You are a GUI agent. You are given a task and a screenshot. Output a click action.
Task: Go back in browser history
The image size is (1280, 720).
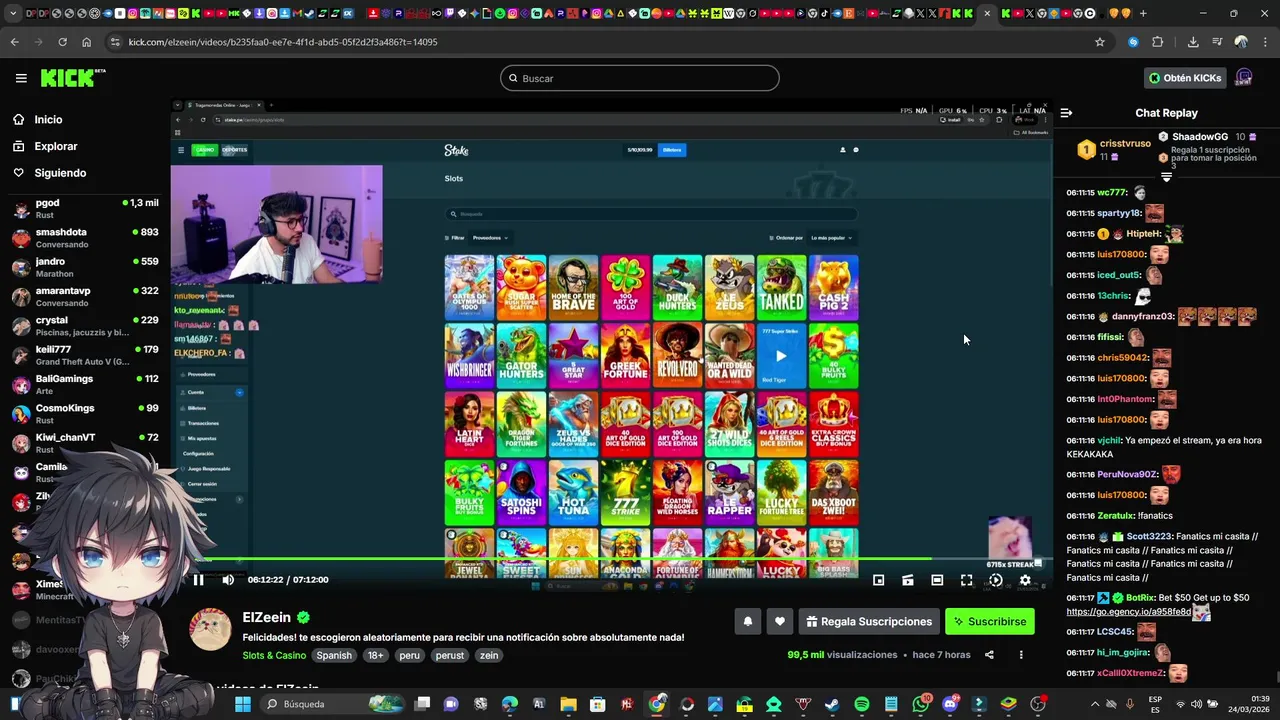15,42
